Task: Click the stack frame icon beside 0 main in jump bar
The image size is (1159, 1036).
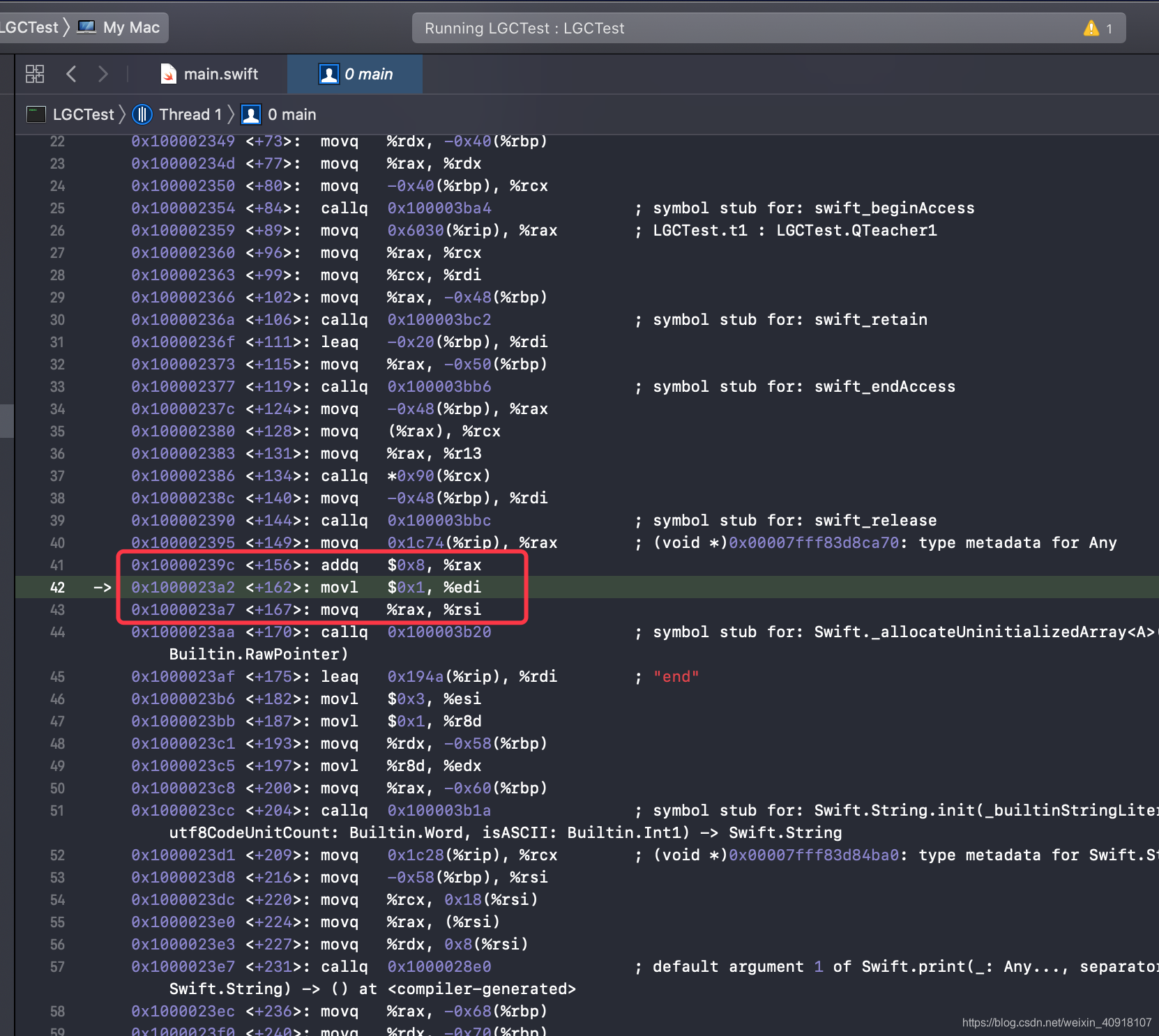Action: click(251, 114)
